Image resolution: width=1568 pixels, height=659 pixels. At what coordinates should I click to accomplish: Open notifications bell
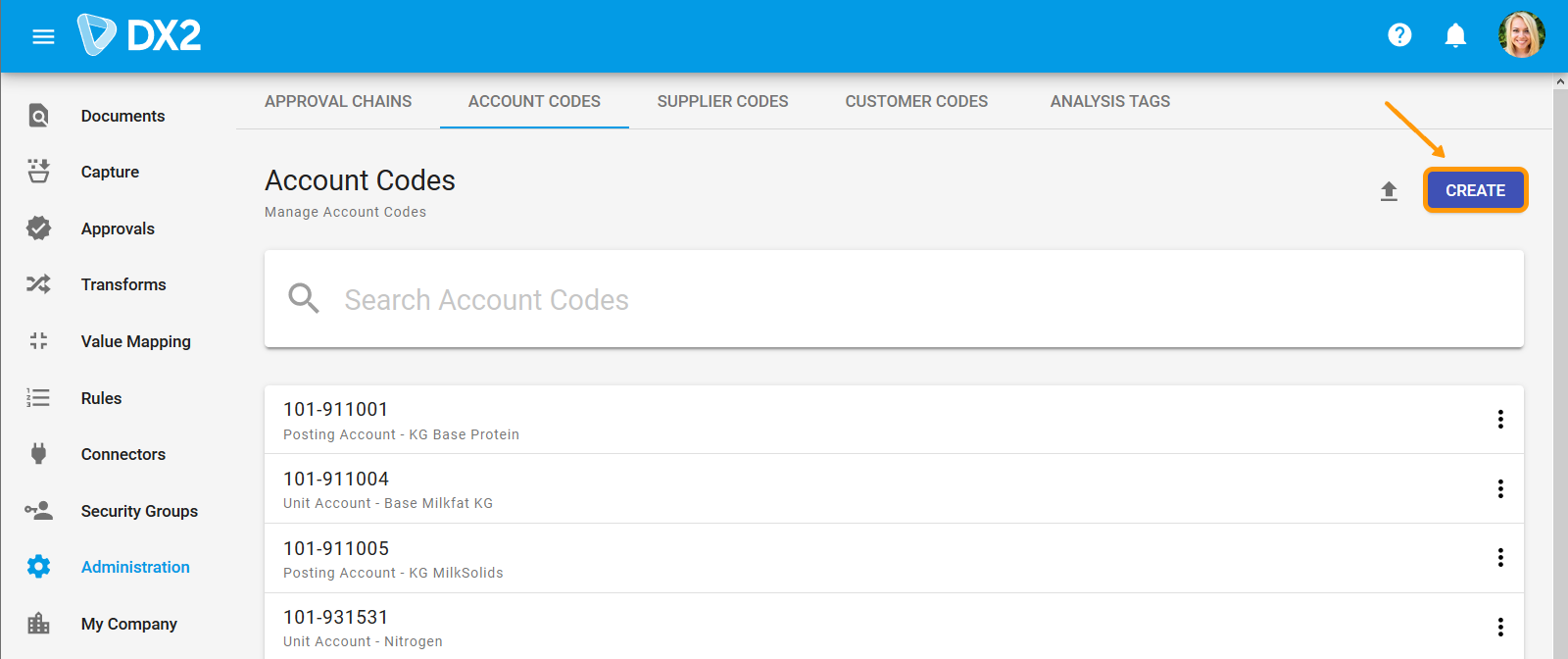[x=1455, y=35]
